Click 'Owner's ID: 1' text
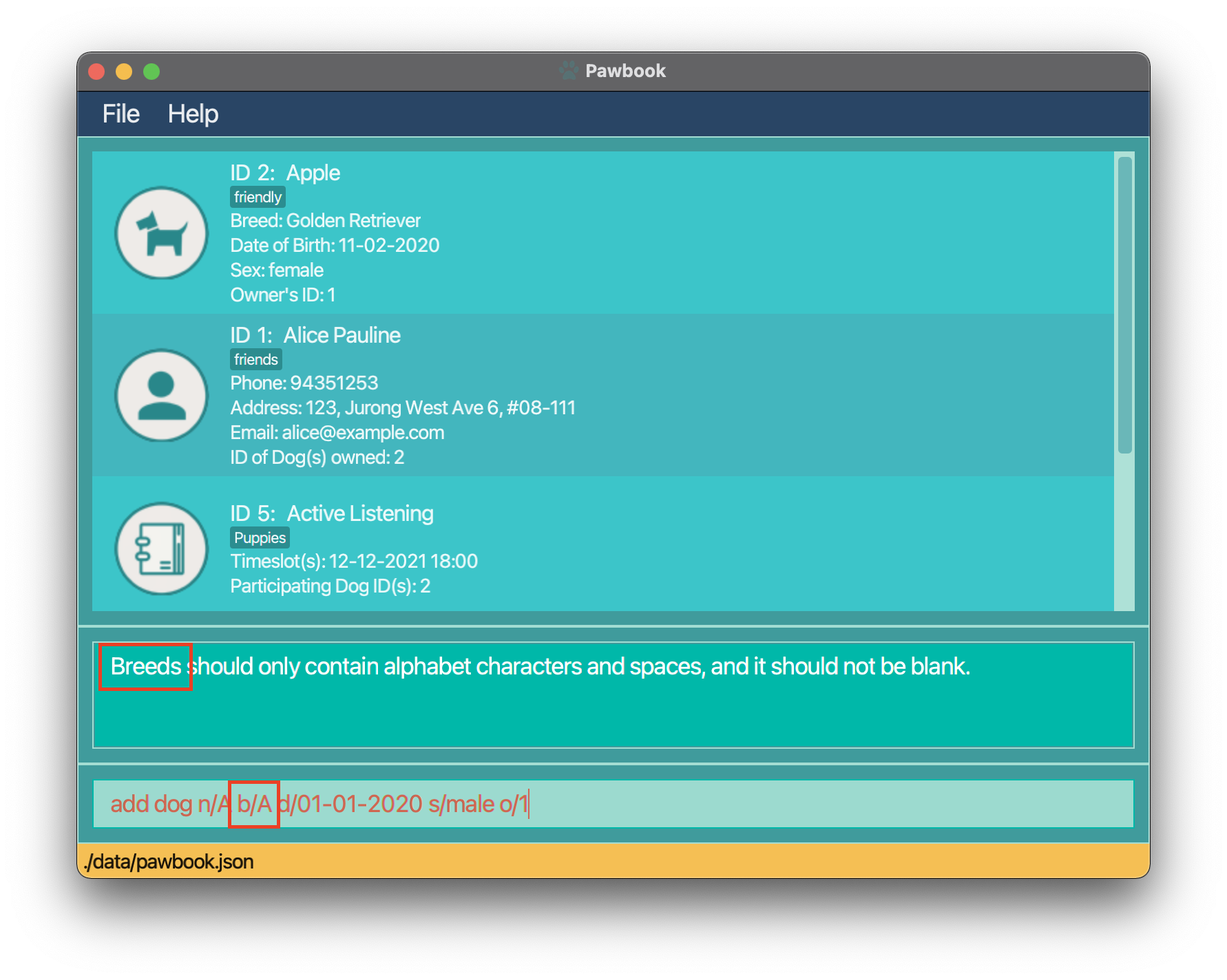This screenshot has width=1227, height=980. click(x=283, y=295)
